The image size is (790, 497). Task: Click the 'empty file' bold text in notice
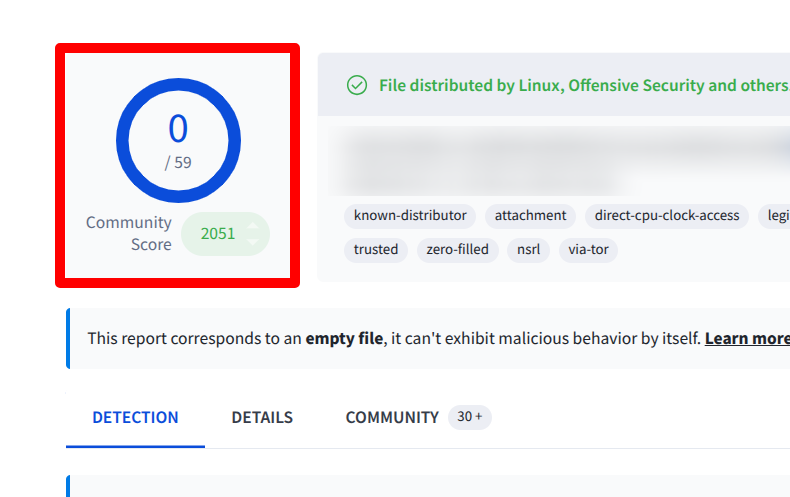344,338
